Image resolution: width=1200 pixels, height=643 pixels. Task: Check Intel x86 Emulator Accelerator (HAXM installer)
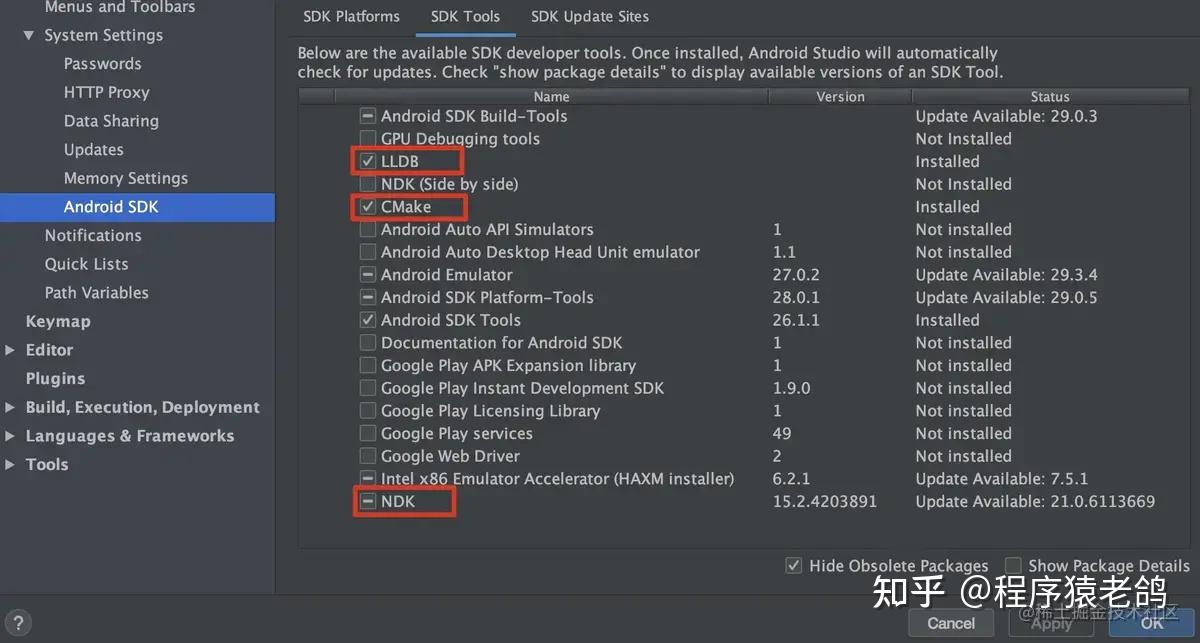tap(368, 479)
